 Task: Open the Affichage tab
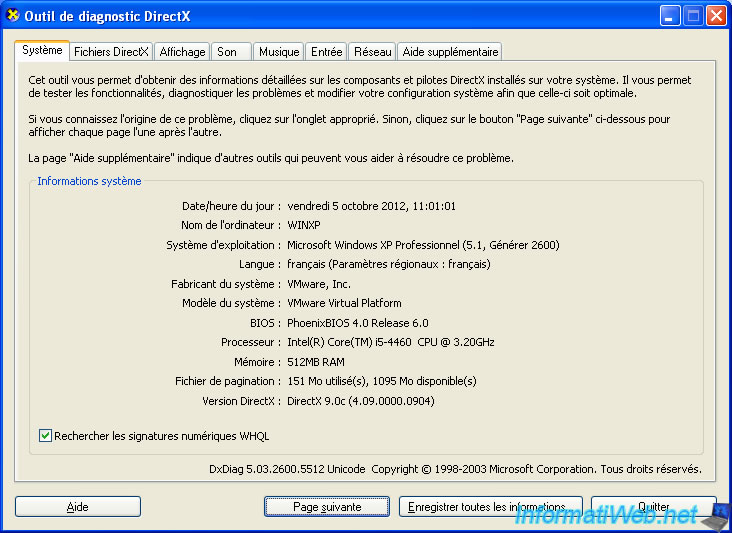(x=182, y=52)
